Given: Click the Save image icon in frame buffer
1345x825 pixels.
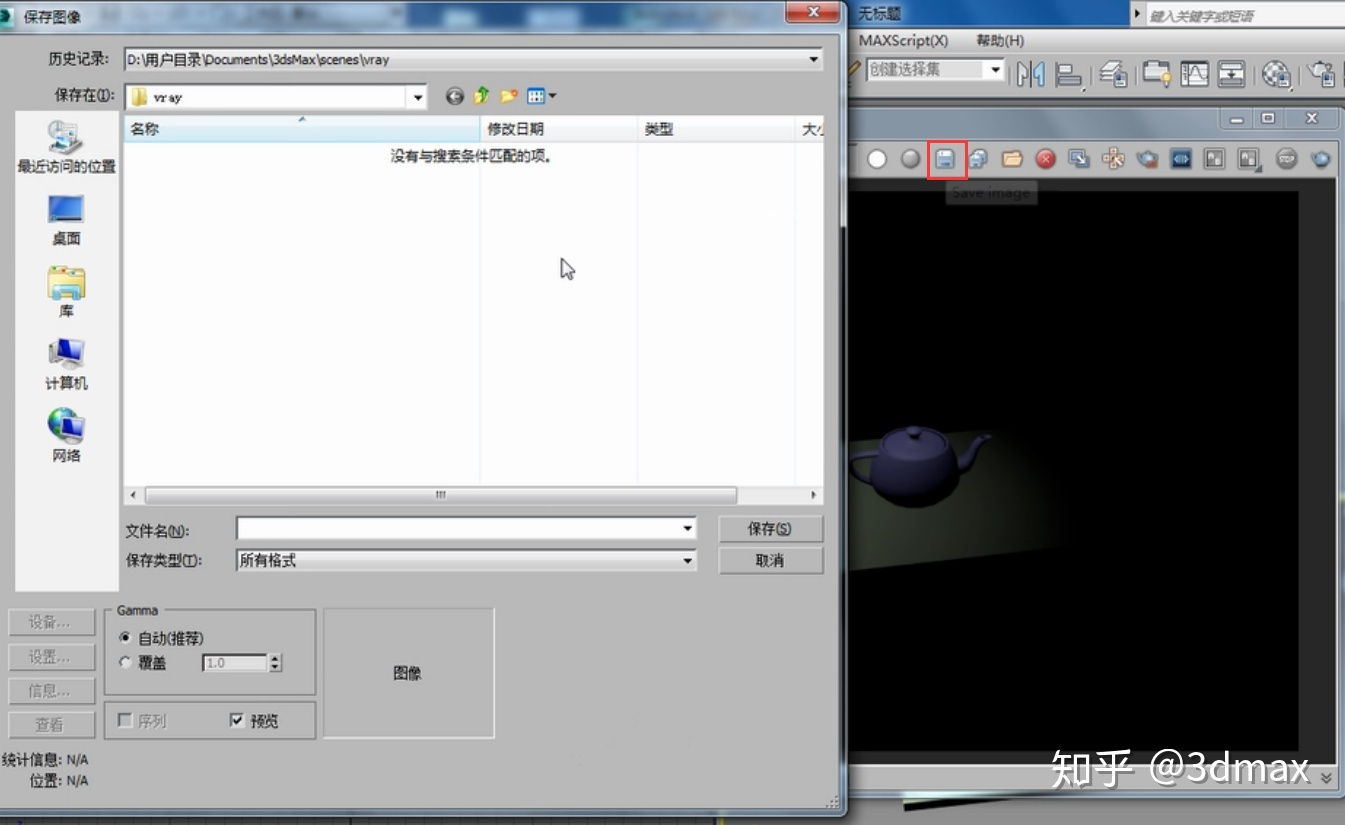Looking at the screenshot, I should tap(945, 159).
